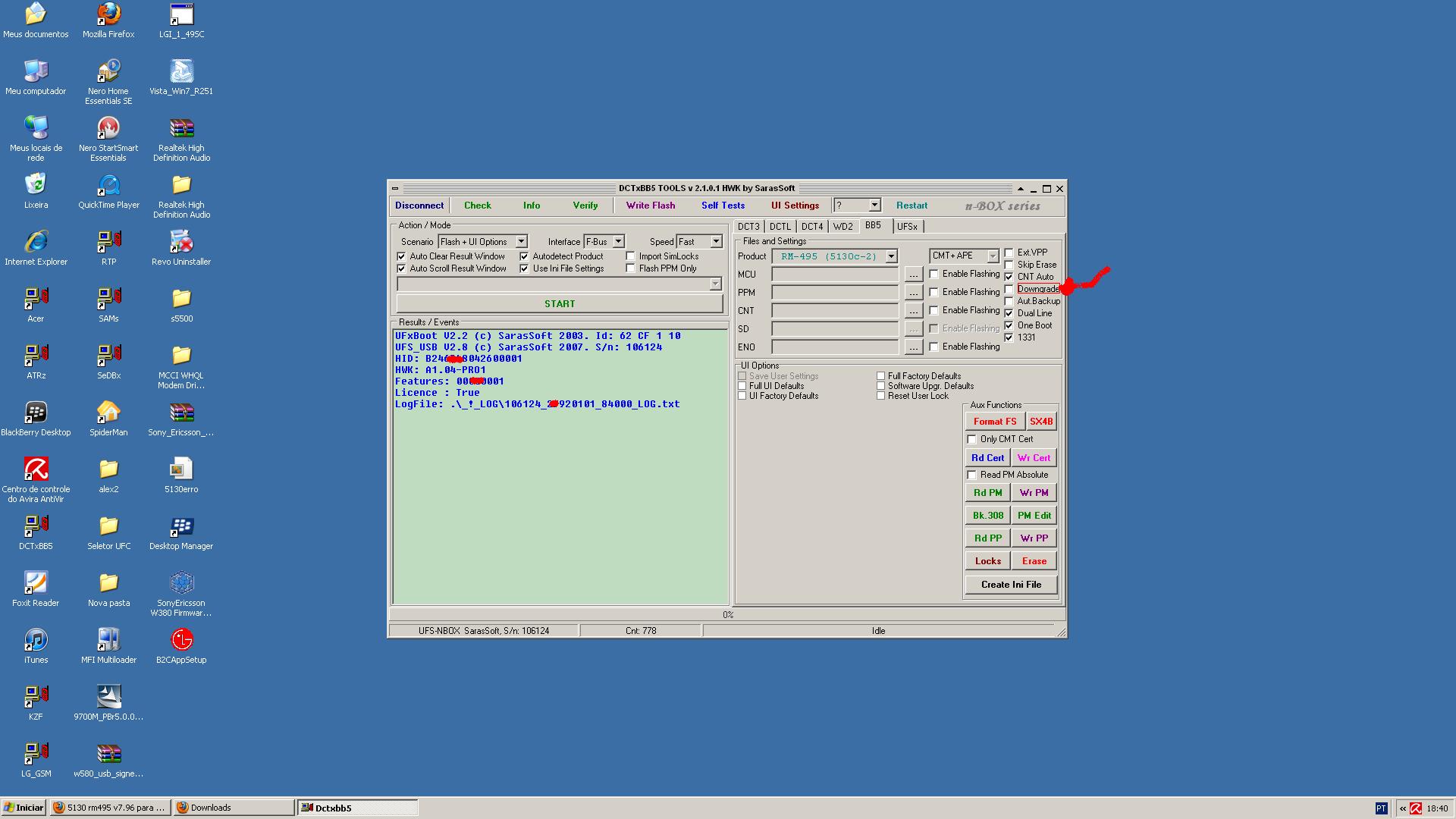Click the Create Ini File button
The height and width of the screenshot is (819, 1456).
point(1011,585)
